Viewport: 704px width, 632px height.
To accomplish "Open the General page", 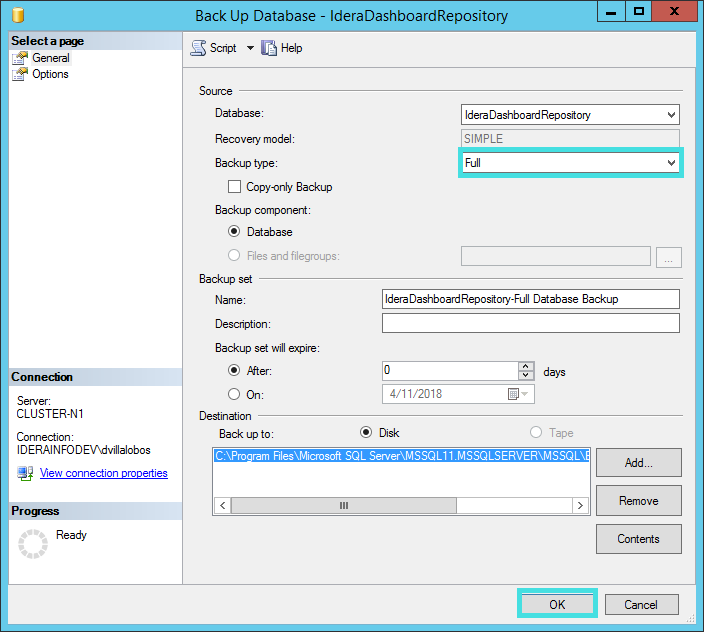I will (51, 58).
